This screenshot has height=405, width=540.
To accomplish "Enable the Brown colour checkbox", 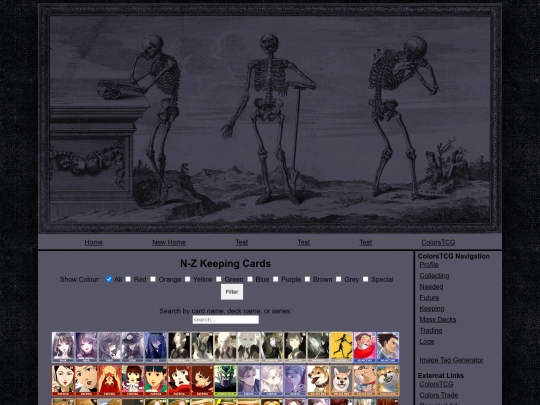I will (x=307, y=279).
